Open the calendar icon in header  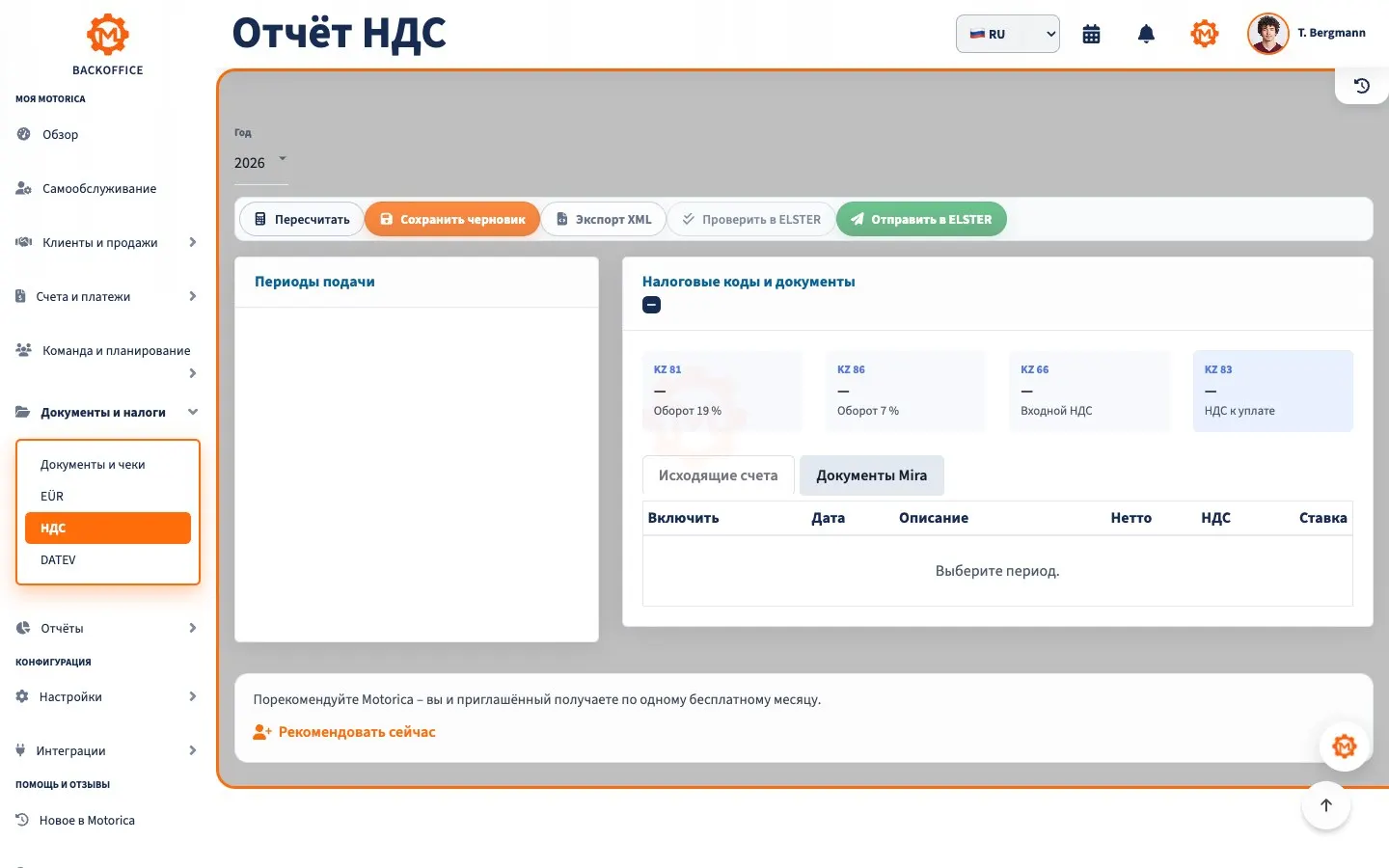point(1091,34)
